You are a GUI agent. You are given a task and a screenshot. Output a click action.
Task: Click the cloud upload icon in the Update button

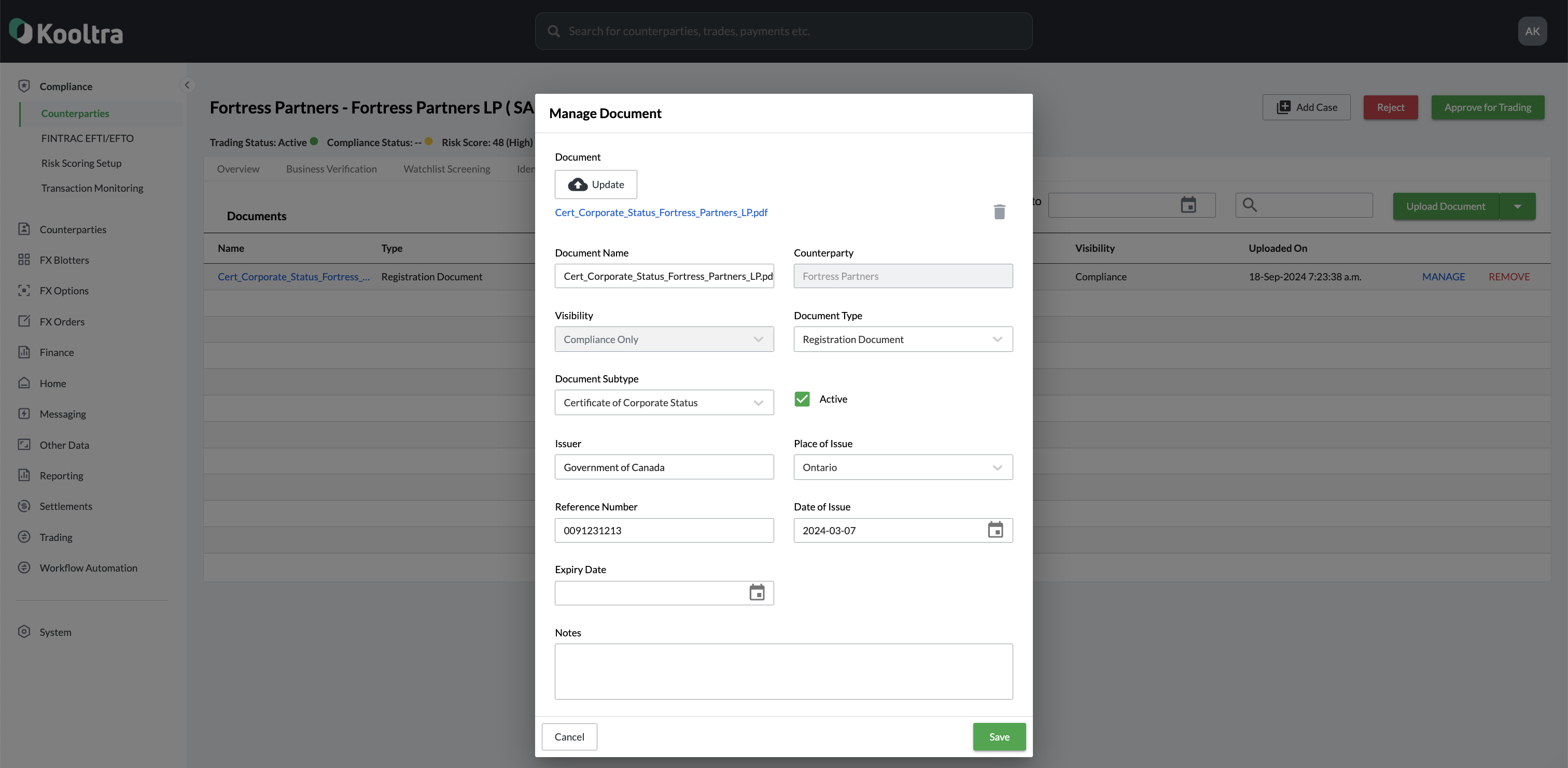pos(577,184)
